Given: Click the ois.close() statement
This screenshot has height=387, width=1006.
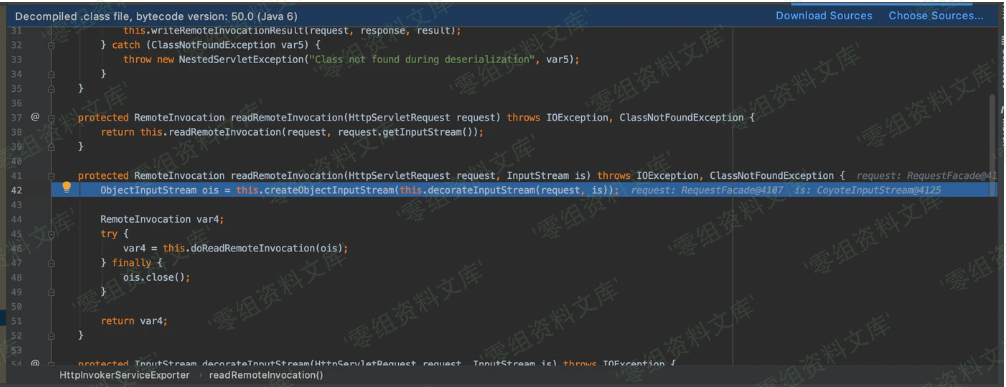Looking at the screenshot, I should click(x=157, y=277).
